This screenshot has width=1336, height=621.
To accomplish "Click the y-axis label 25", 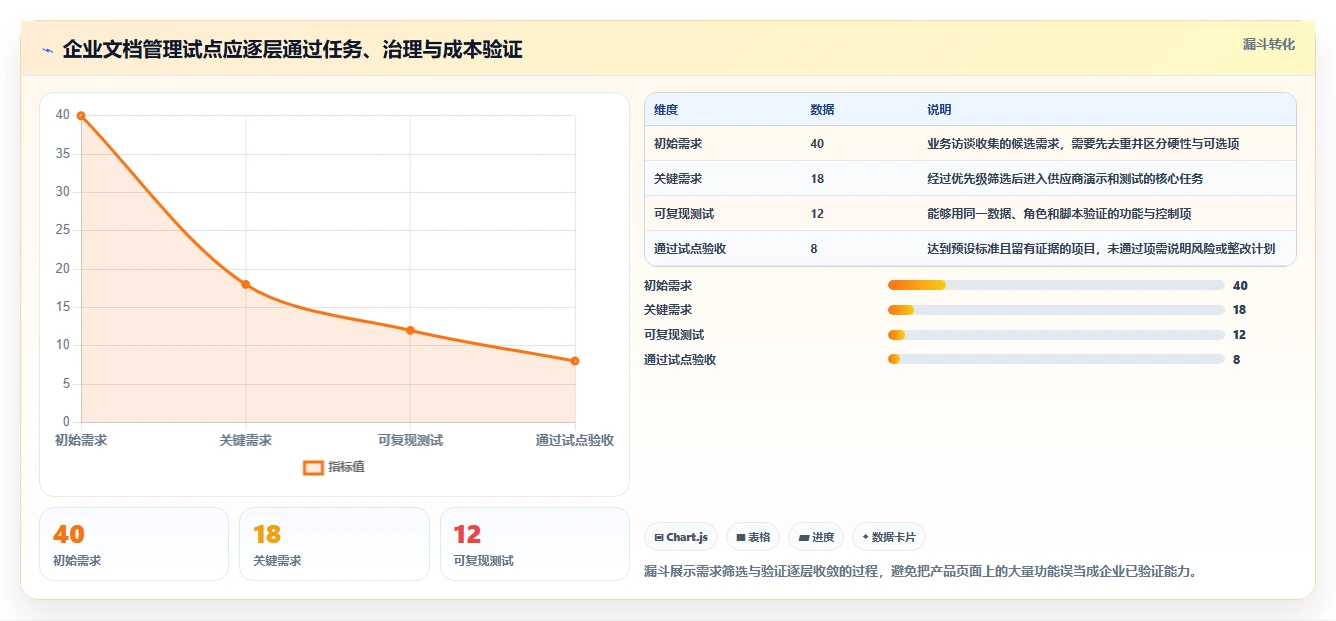I will tap(63, 230).
